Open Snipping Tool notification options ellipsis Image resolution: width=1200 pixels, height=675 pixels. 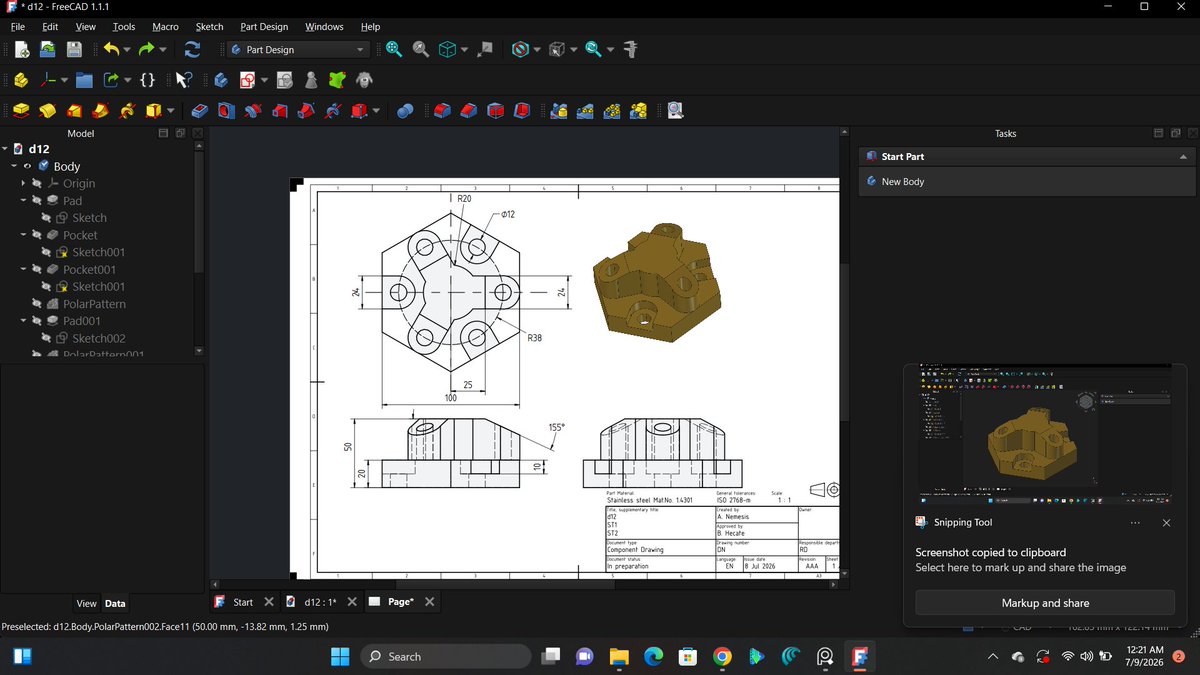pos(1135,522)
